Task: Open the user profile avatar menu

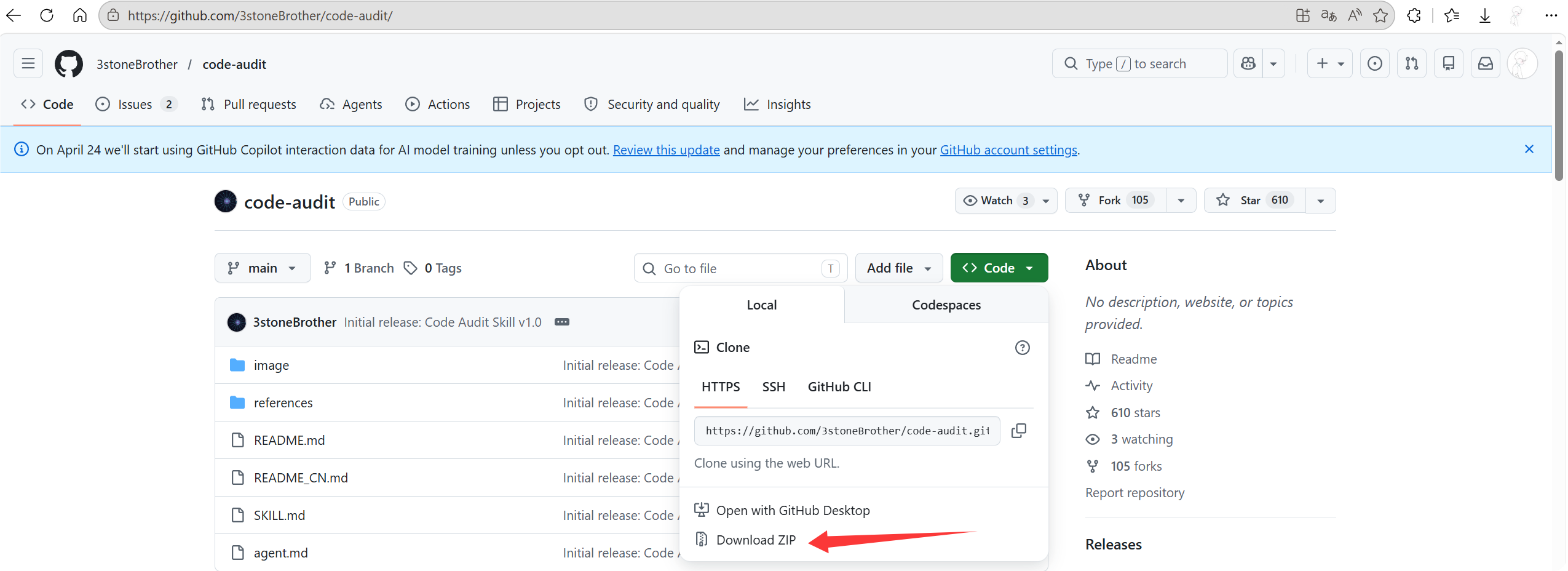Action: pyautogui.click(x=1522, y=63)
